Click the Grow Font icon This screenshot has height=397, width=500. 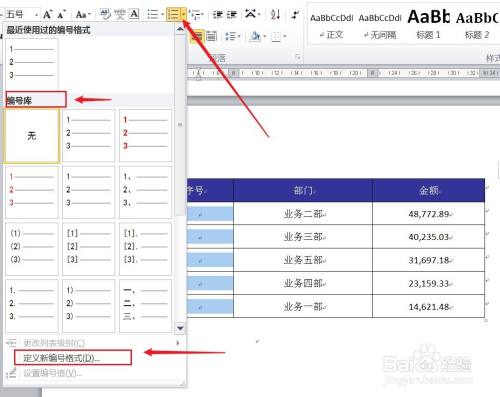[48, 14]
